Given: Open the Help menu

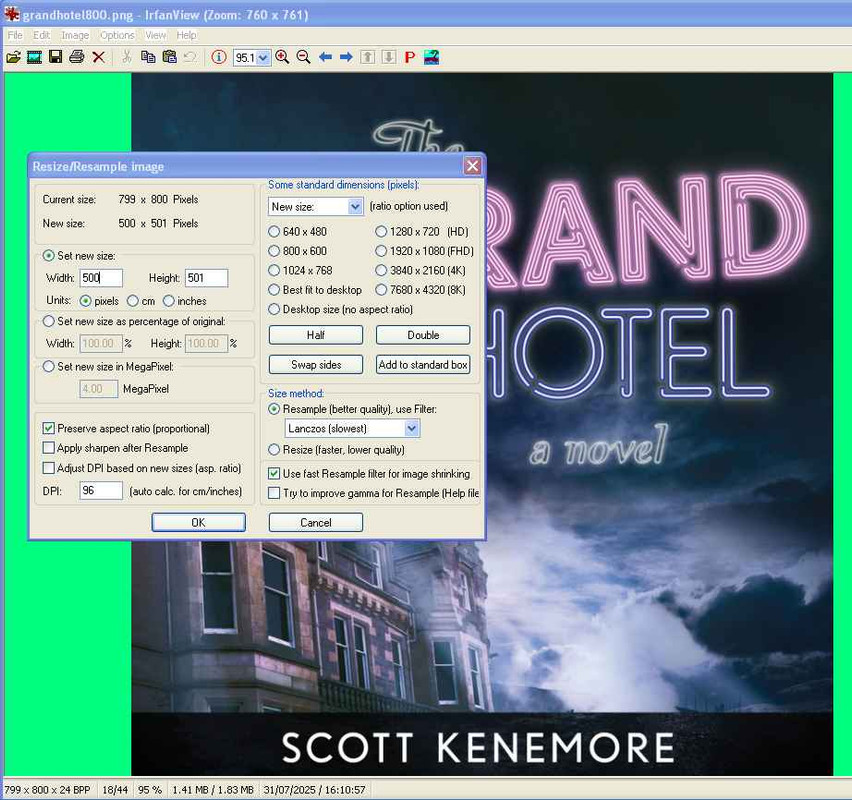Looking at the screenshot, I should 186,35.
